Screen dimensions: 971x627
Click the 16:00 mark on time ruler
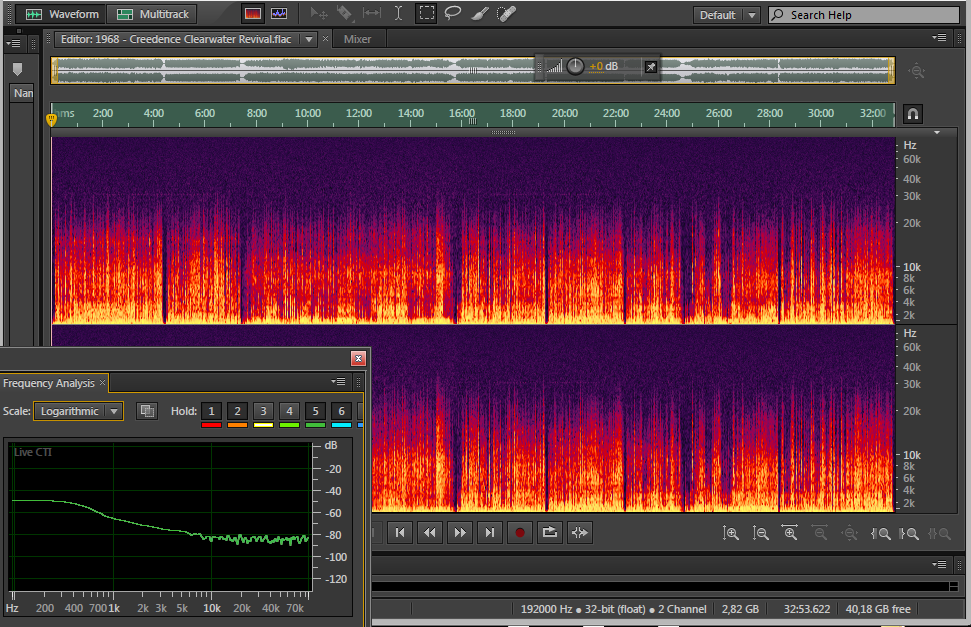click(x=462, y=113)
